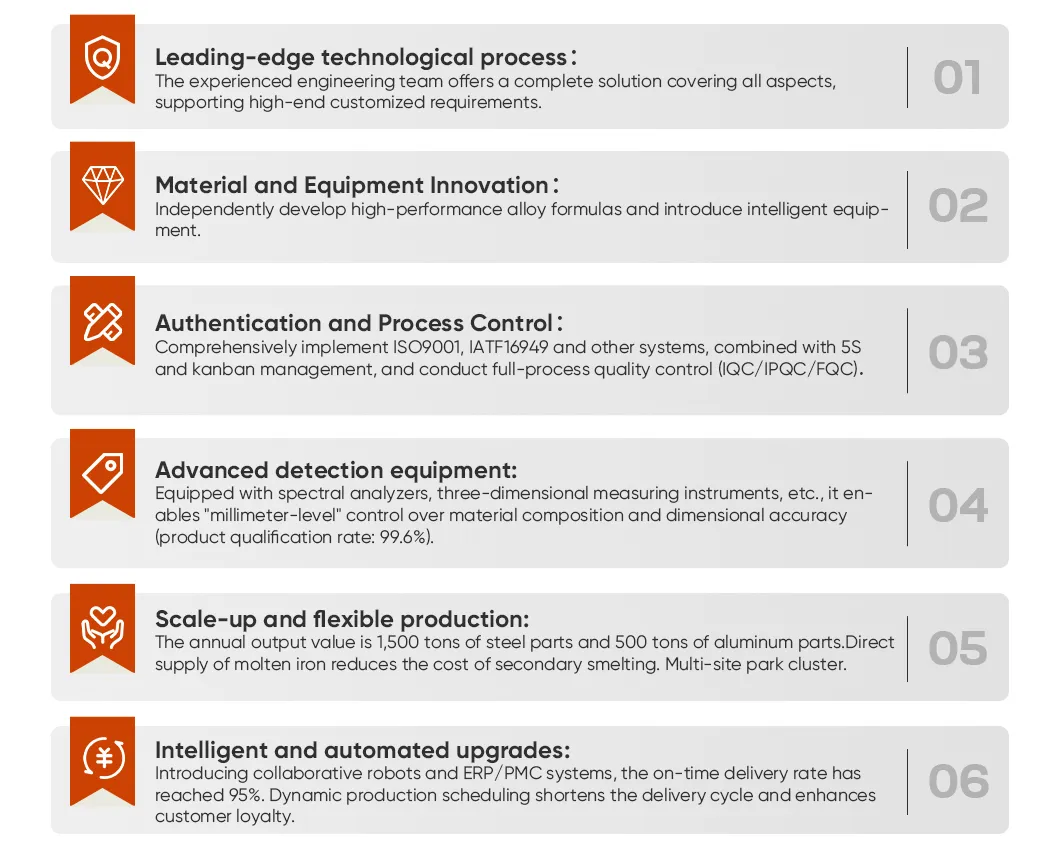Image resolution: width=1060 pixels, height=846 pixels.
Task: Click the number 01 label
Action: click(957, 78)
